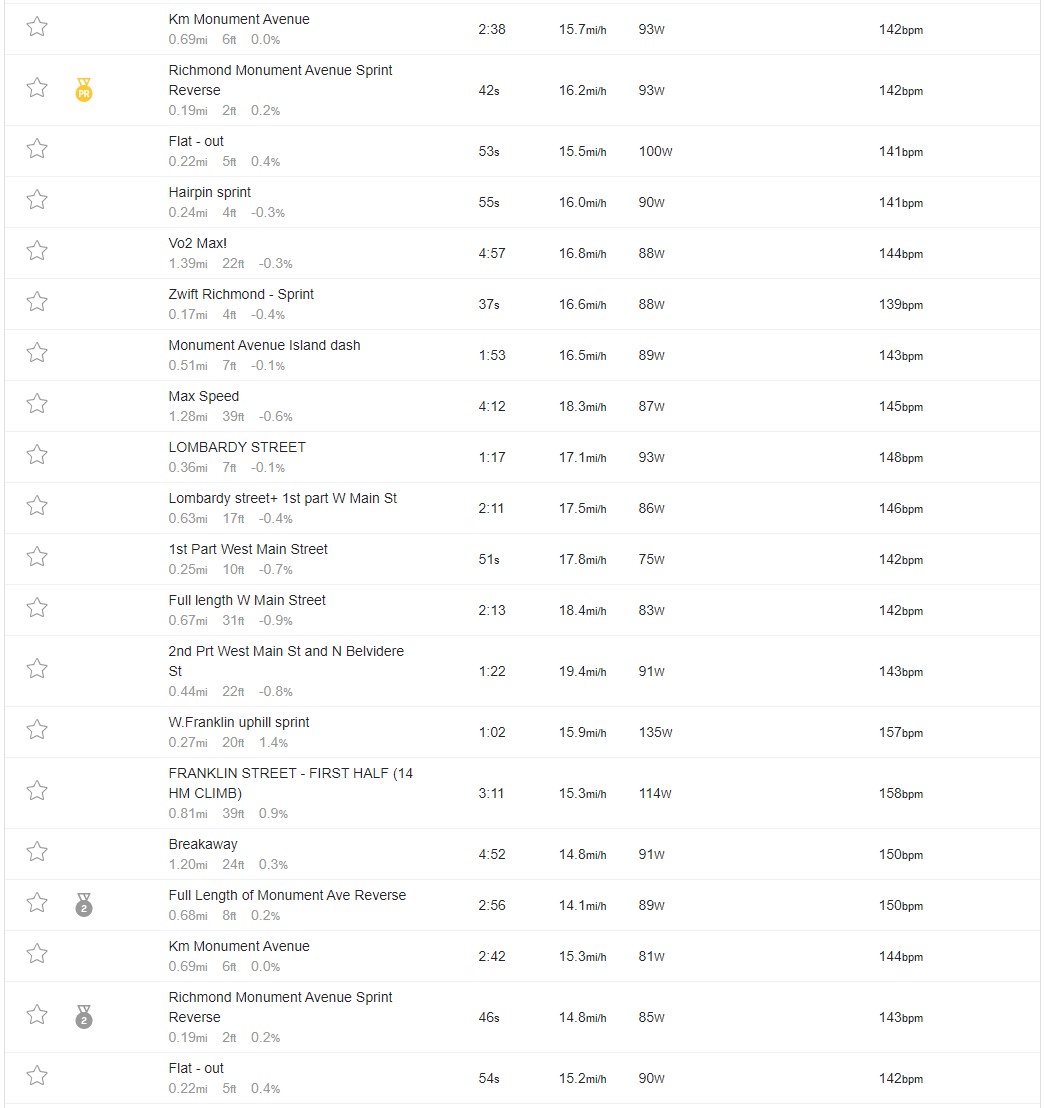Open FRANKLIN STREET - FIRST HALF segment
The image size is (1045, 1108).
click(290, 783)
